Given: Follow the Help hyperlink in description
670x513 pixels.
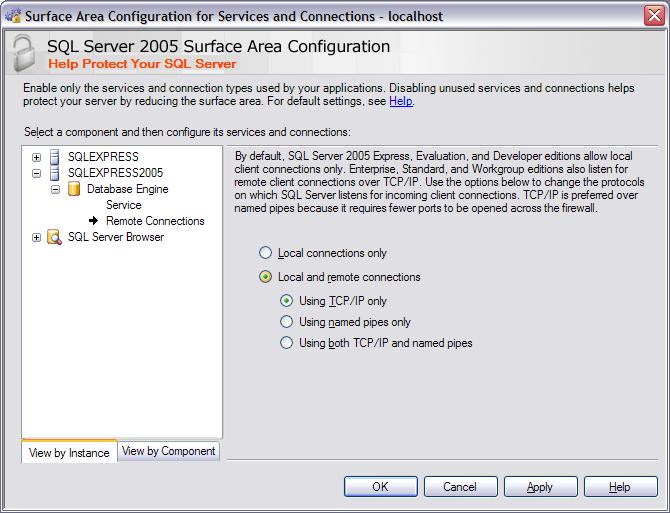Looking at the screenshot, I should [x=401, y=101].
